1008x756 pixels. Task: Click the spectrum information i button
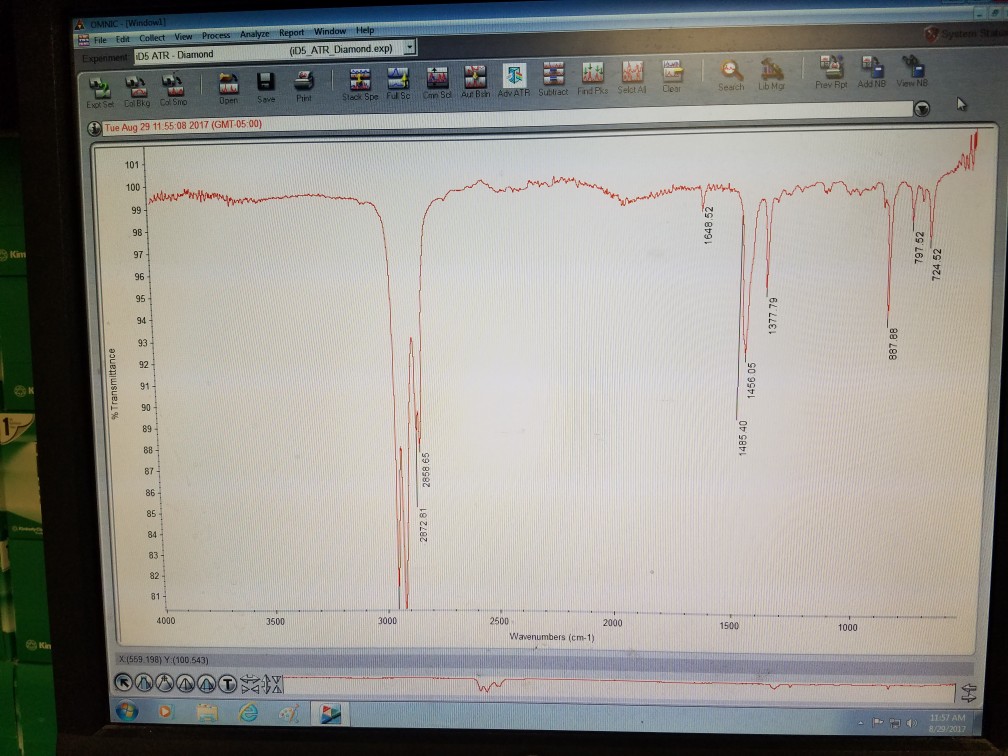pyautogui.click(x=94, y=128)
